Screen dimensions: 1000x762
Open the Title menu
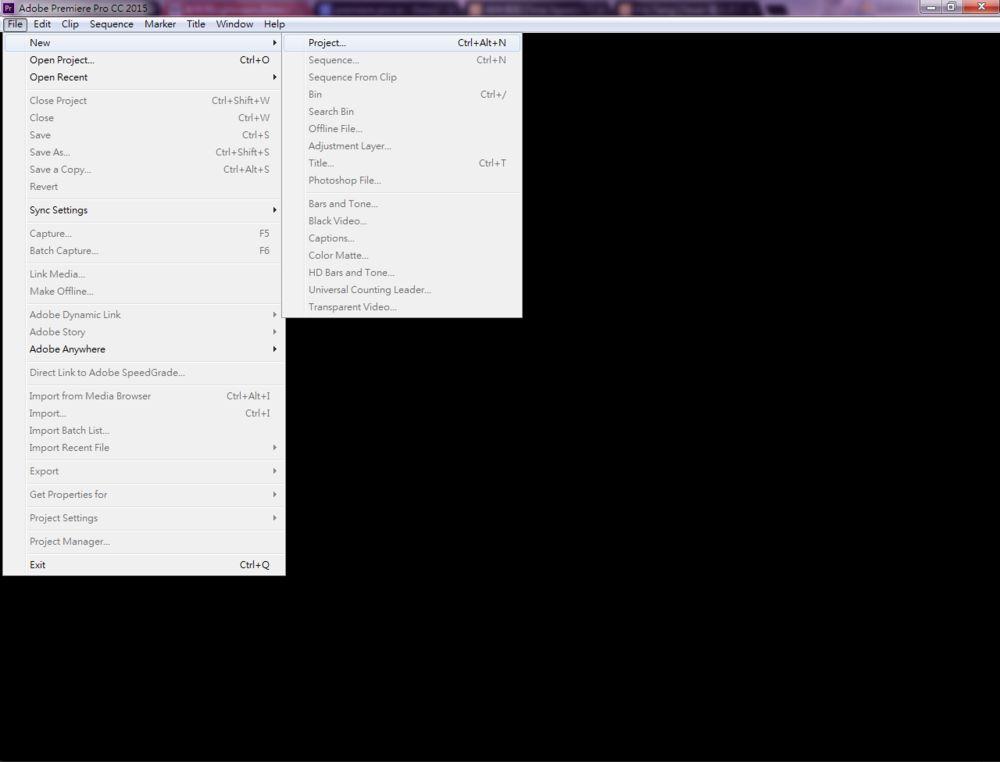click(196, 24)
